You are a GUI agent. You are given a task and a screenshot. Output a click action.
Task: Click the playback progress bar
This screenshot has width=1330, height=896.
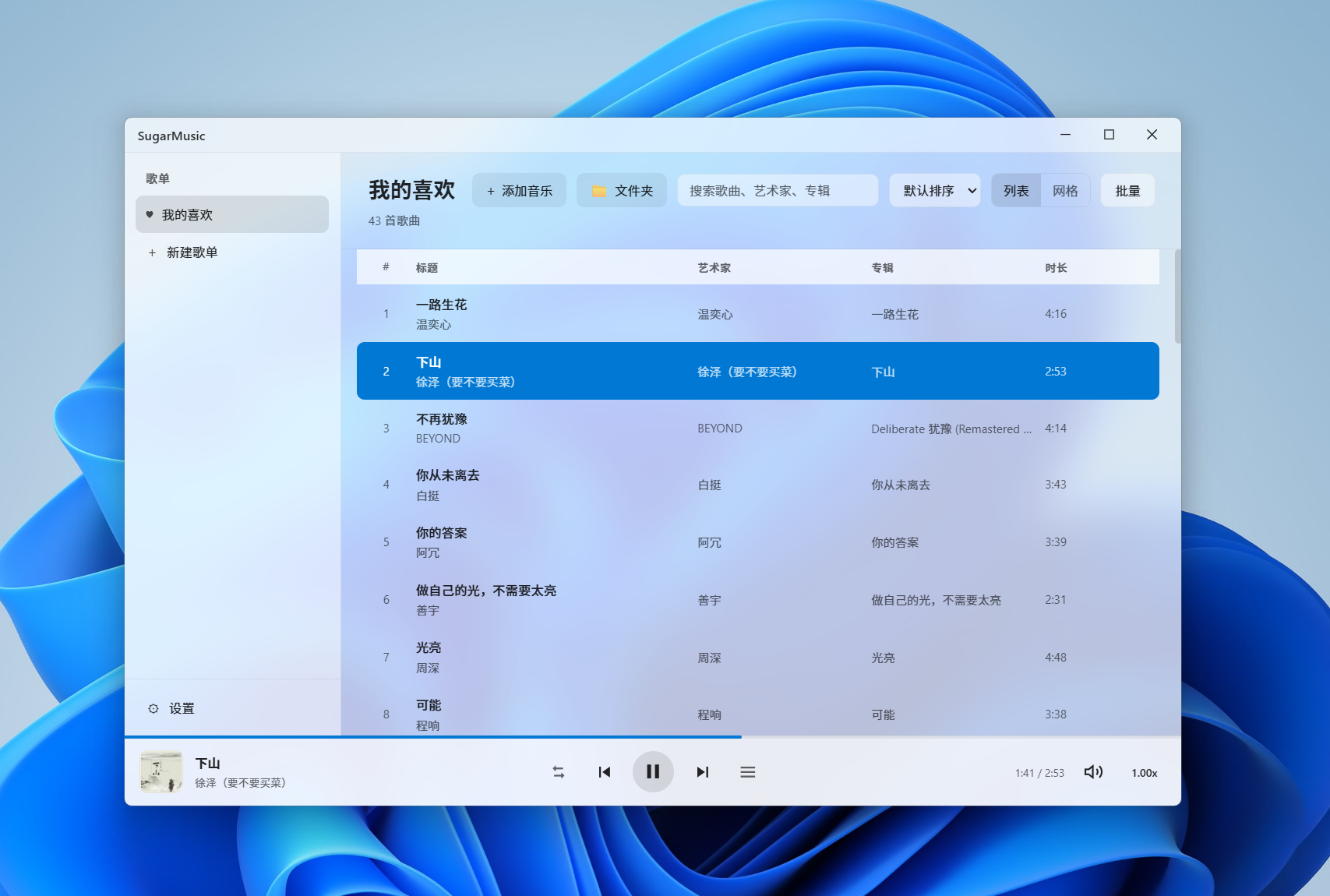[x=653, y=736]
